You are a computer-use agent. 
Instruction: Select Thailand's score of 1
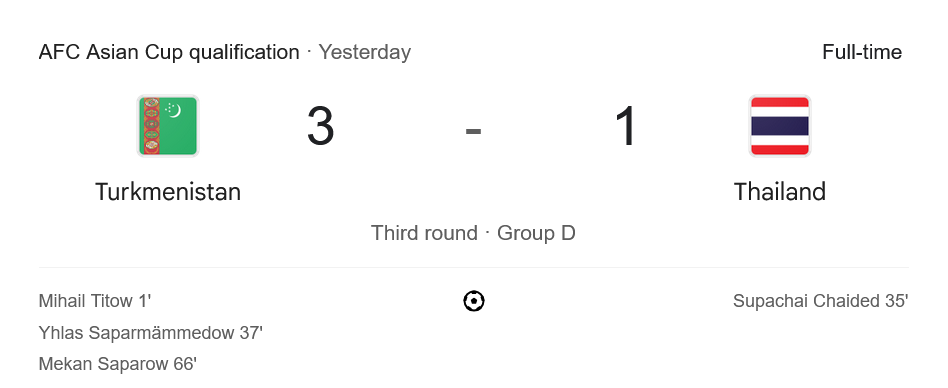coord(626,126)
